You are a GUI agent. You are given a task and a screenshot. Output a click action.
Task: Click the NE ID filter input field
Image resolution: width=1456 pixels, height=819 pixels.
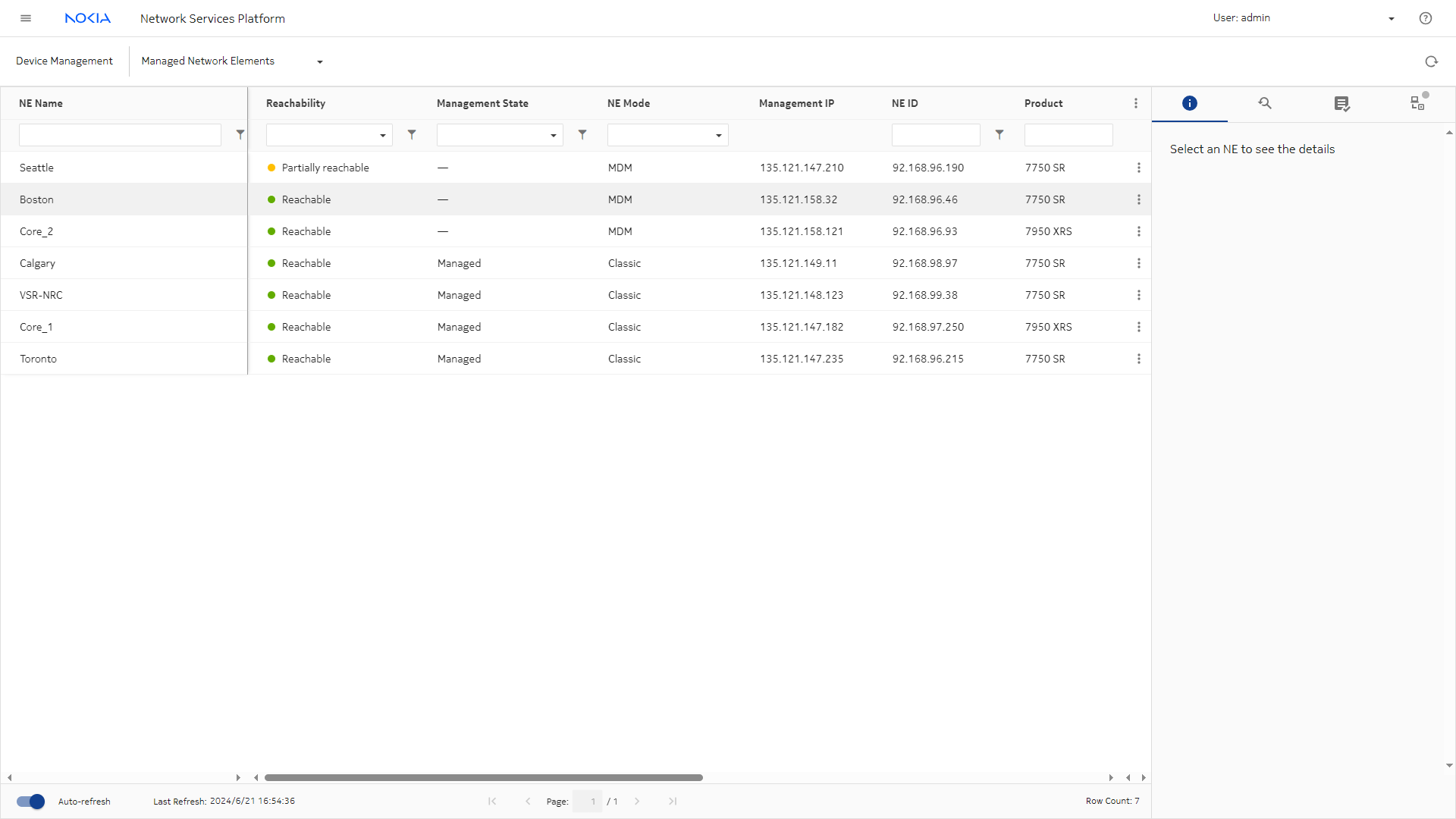click(x=935, y=135)
